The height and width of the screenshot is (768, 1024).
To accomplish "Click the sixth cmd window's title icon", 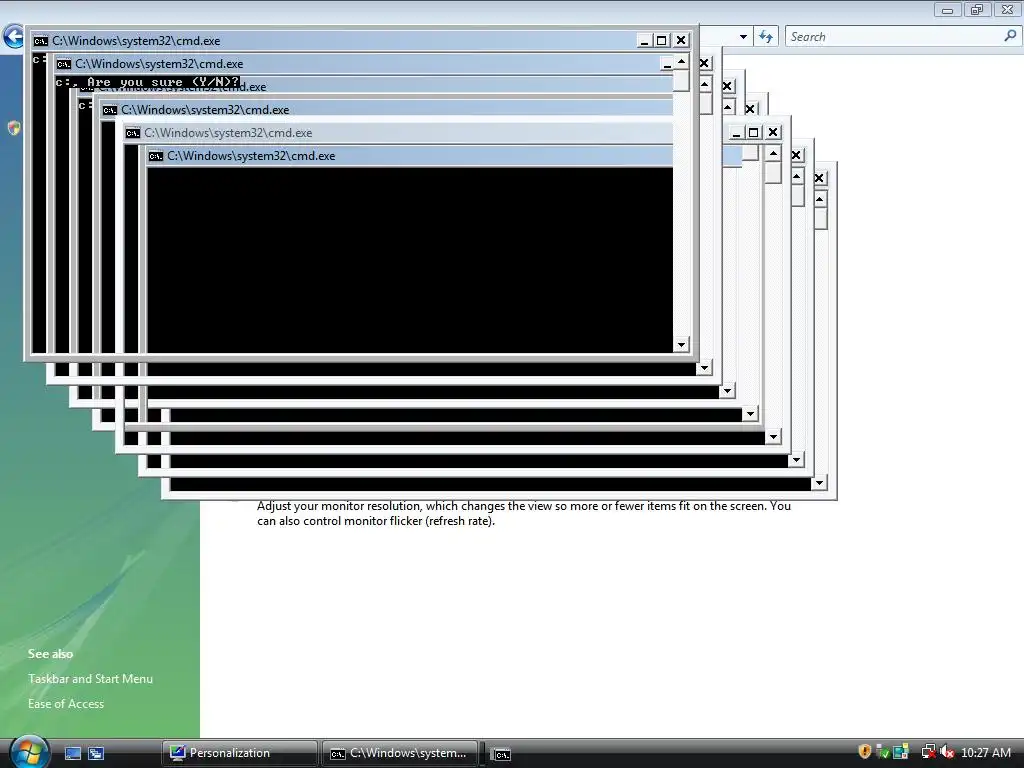I will pyautogui.click(x=155, y=156).
